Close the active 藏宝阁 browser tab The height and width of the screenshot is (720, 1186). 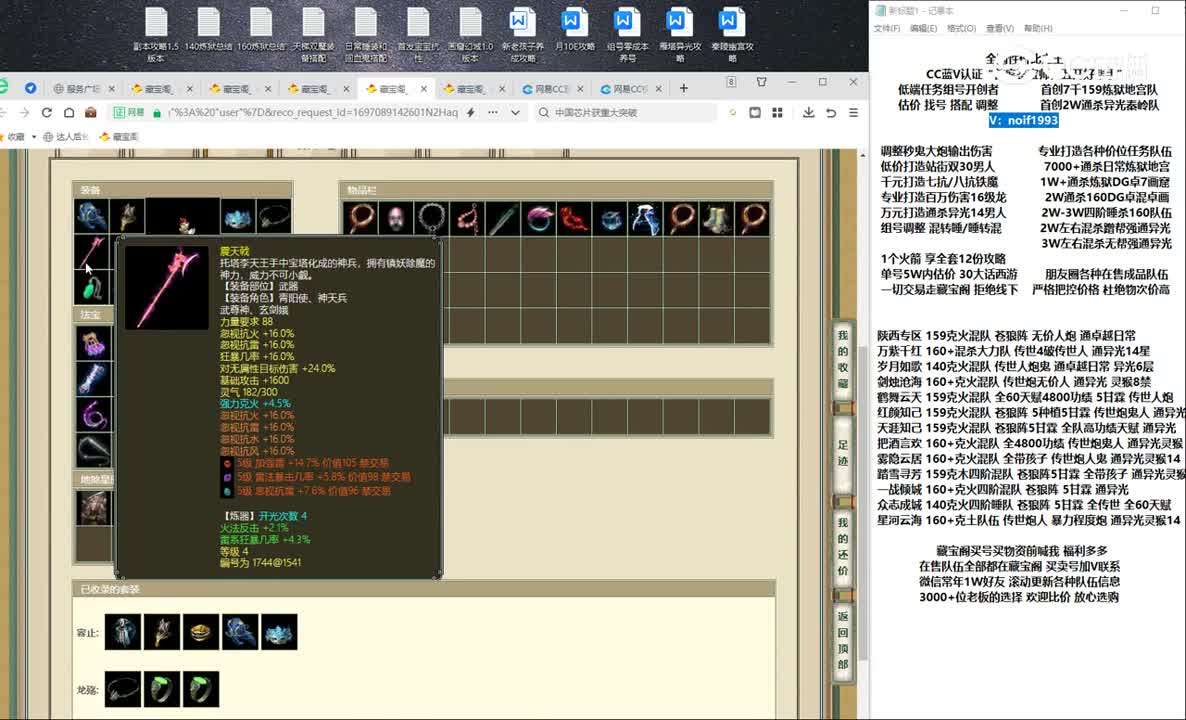pos(424,88)
